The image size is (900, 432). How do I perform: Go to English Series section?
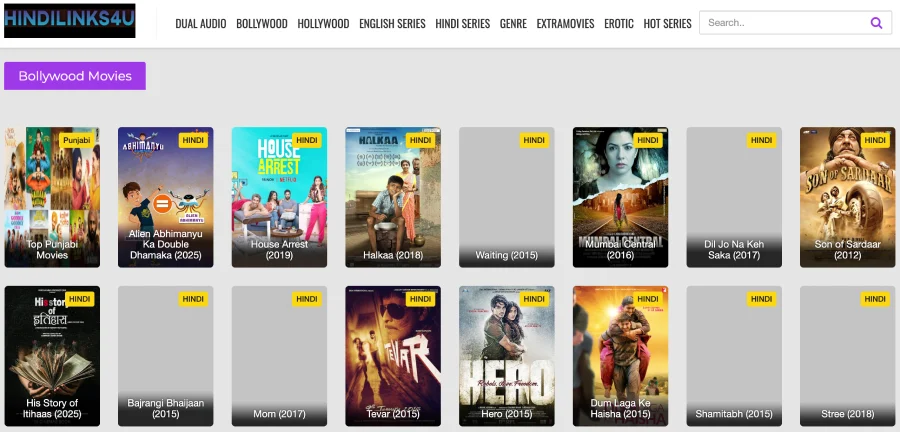coord(392,24)
